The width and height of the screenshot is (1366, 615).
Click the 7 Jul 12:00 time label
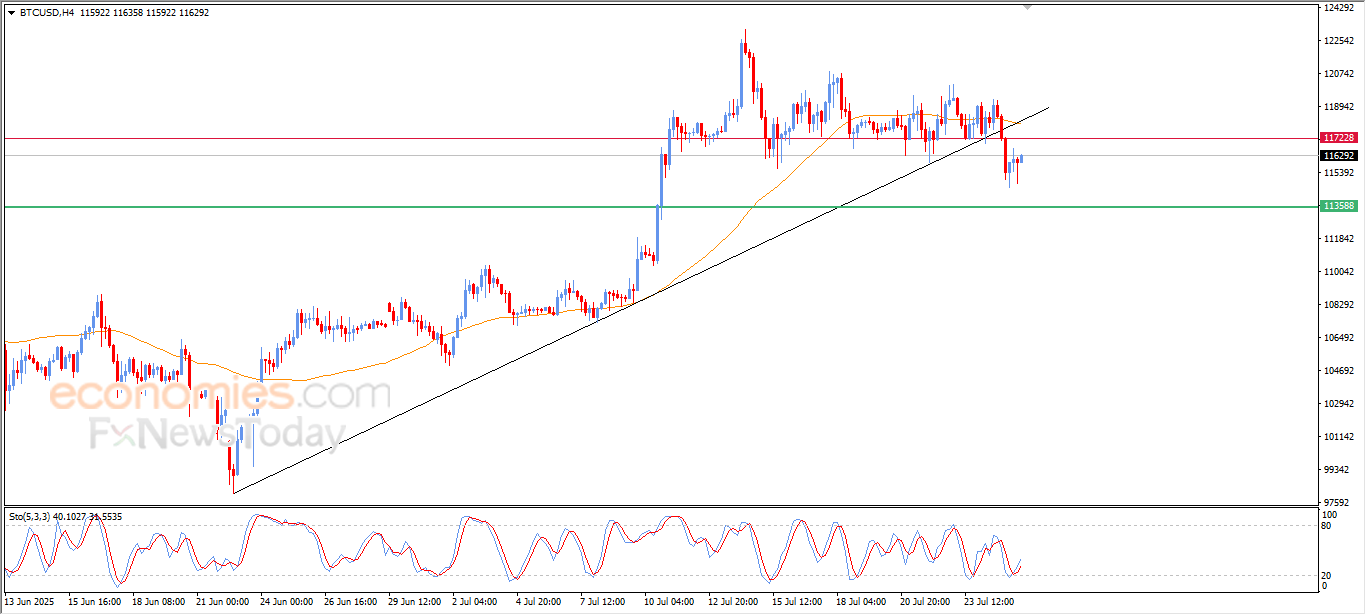click(x=604, y=603)
